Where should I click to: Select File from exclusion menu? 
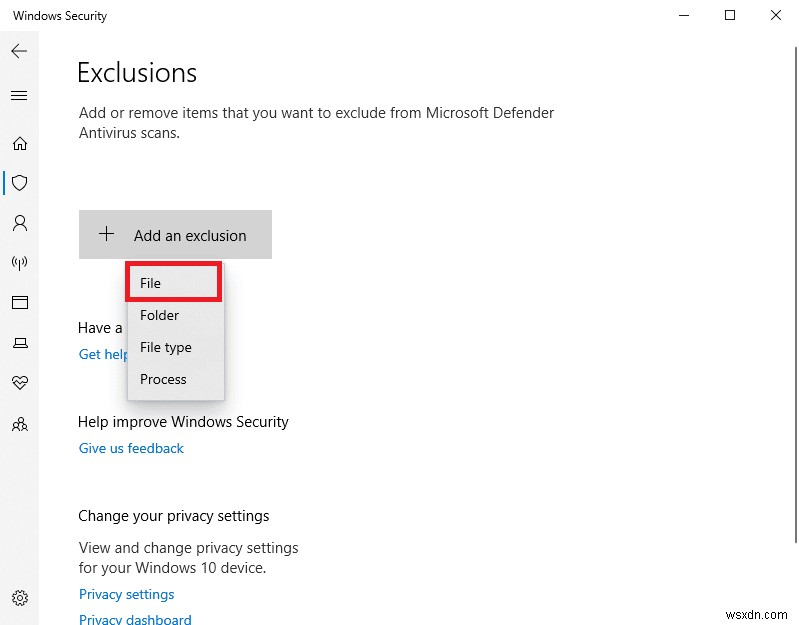coord(172,283)
